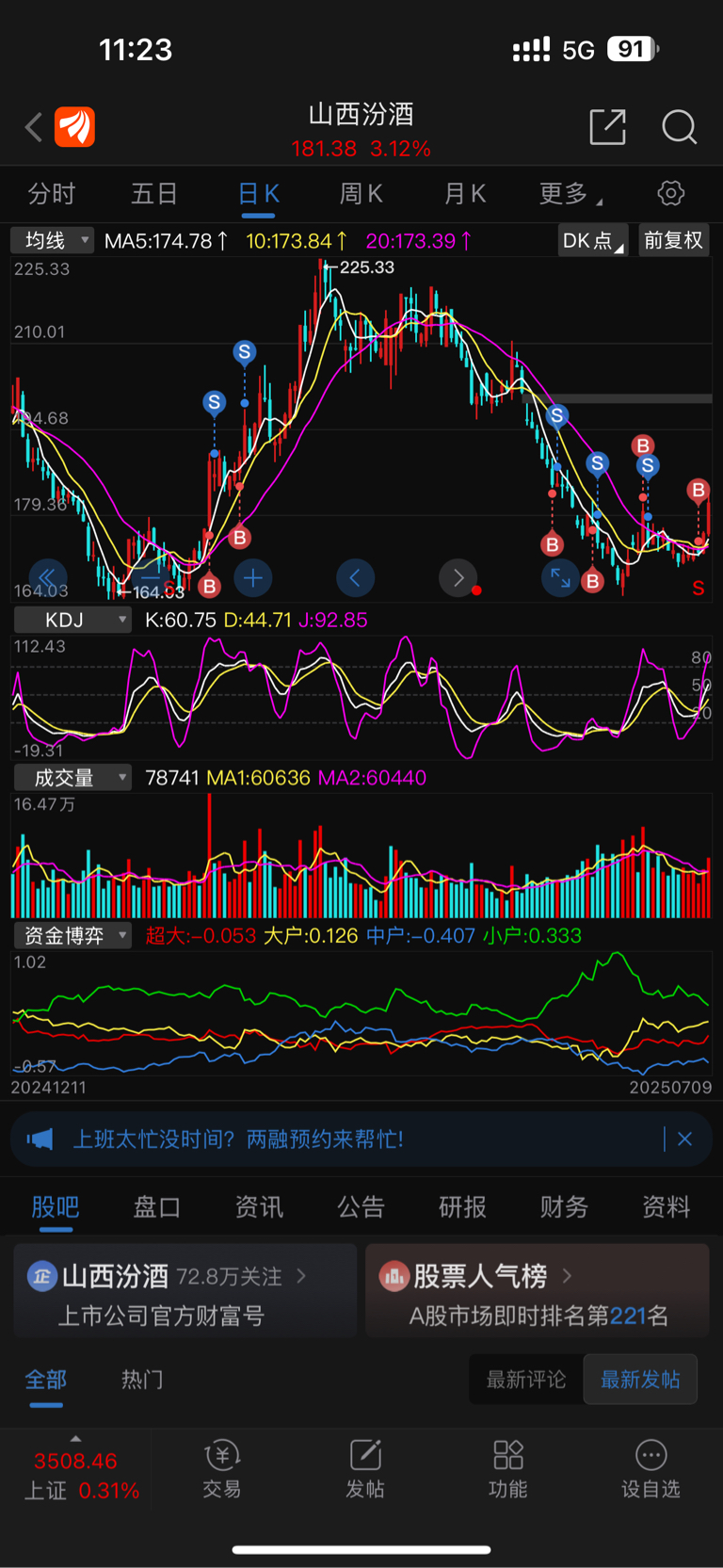
Task: Tap the 企 official account badge icon
Action: click(x=41, y=1276)
